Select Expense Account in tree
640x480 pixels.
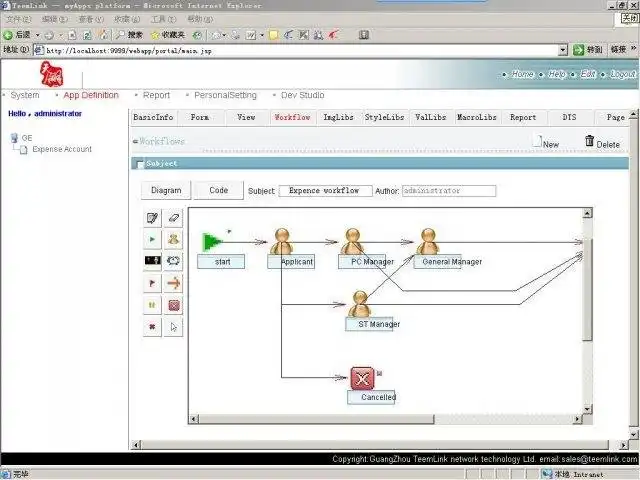click(62, 149)
